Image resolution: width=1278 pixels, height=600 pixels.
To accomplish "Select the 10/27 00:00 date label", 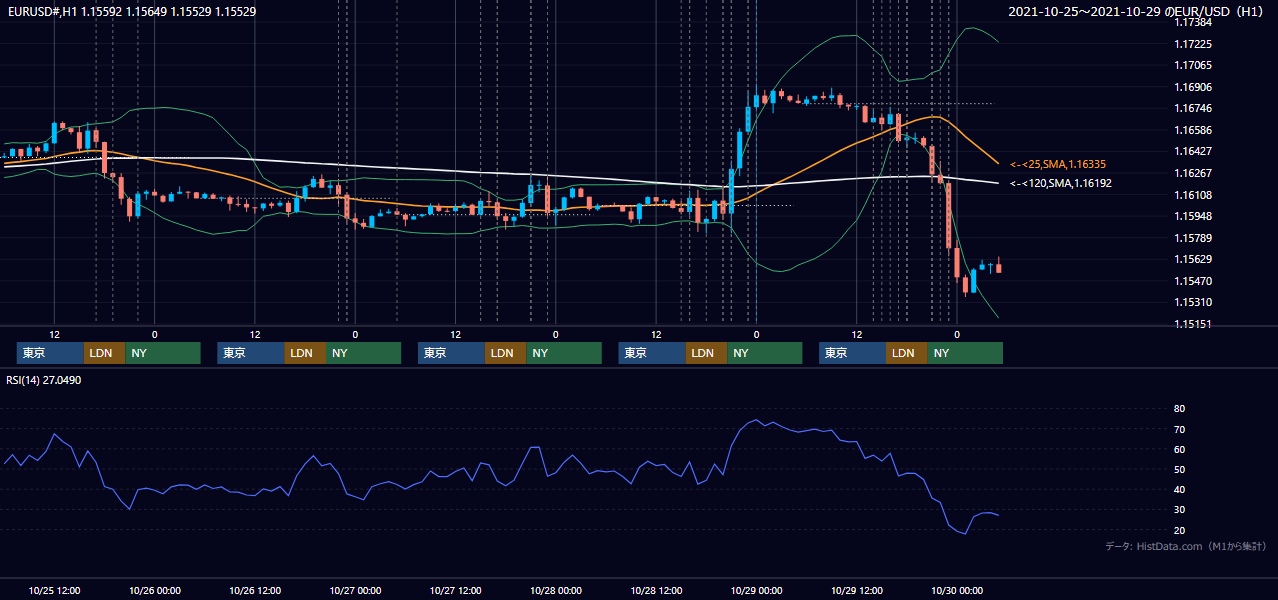I will point(355,590).
